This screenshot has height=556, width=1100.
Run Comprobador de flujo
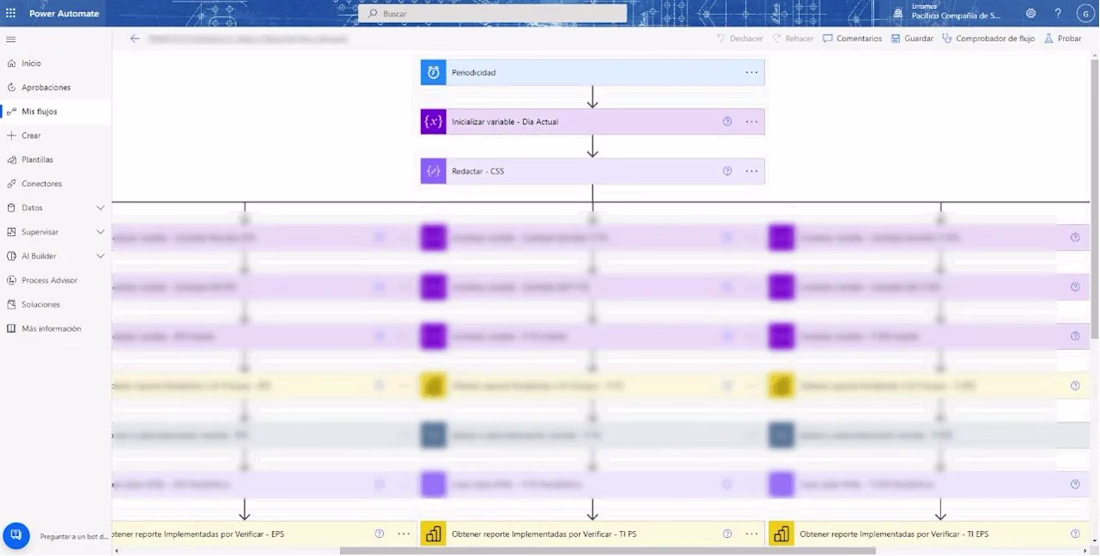(x=988, y=39)
